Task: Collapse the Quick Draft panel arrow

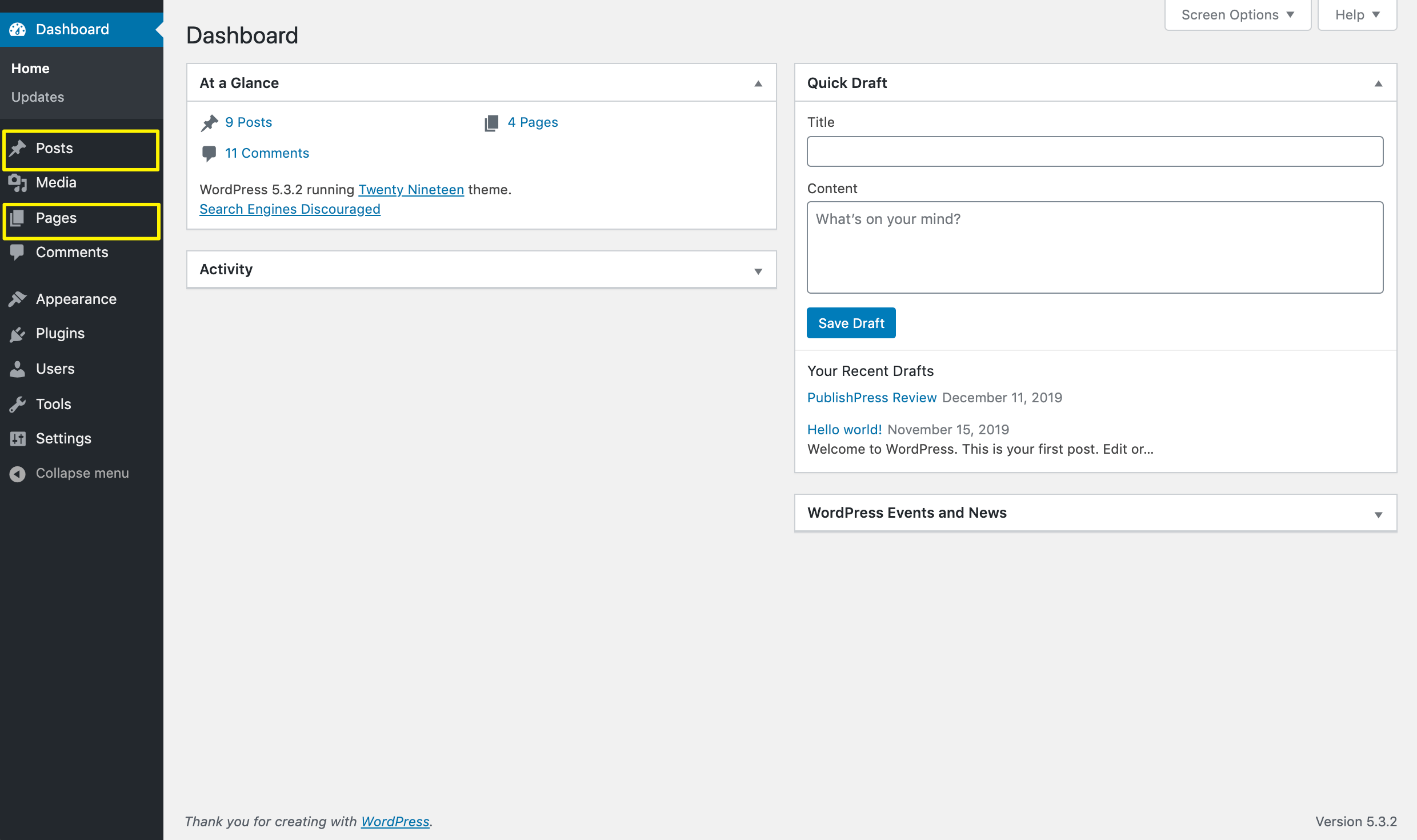Action: pyautogui.click(x=1378, y=83)
